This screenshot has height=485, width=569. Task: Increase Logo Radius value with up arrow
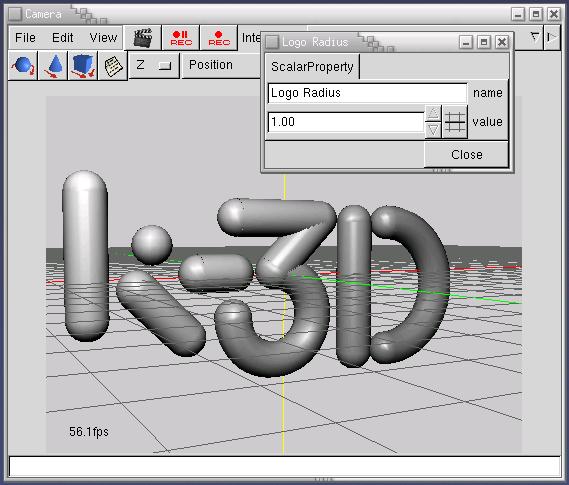pyautogui.click(x=433, y=114)
